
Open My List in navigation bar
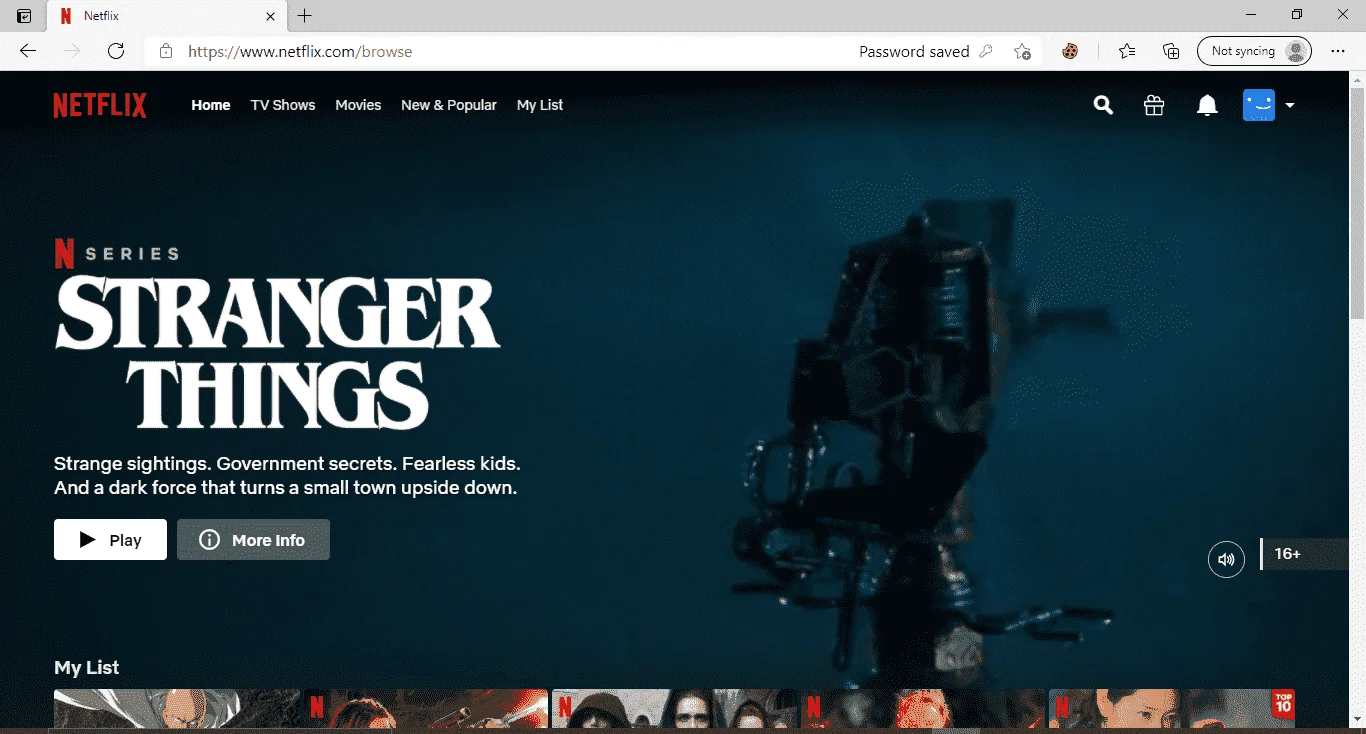tap(540, 105)
